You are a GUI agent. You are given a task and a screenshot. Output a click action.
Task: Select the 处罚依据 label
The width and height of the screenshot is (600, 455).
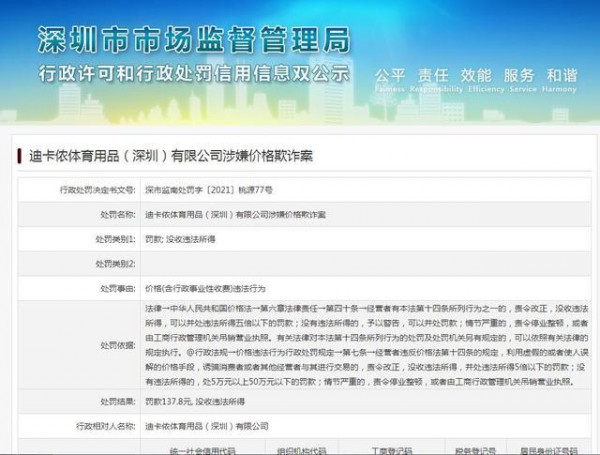117,345
